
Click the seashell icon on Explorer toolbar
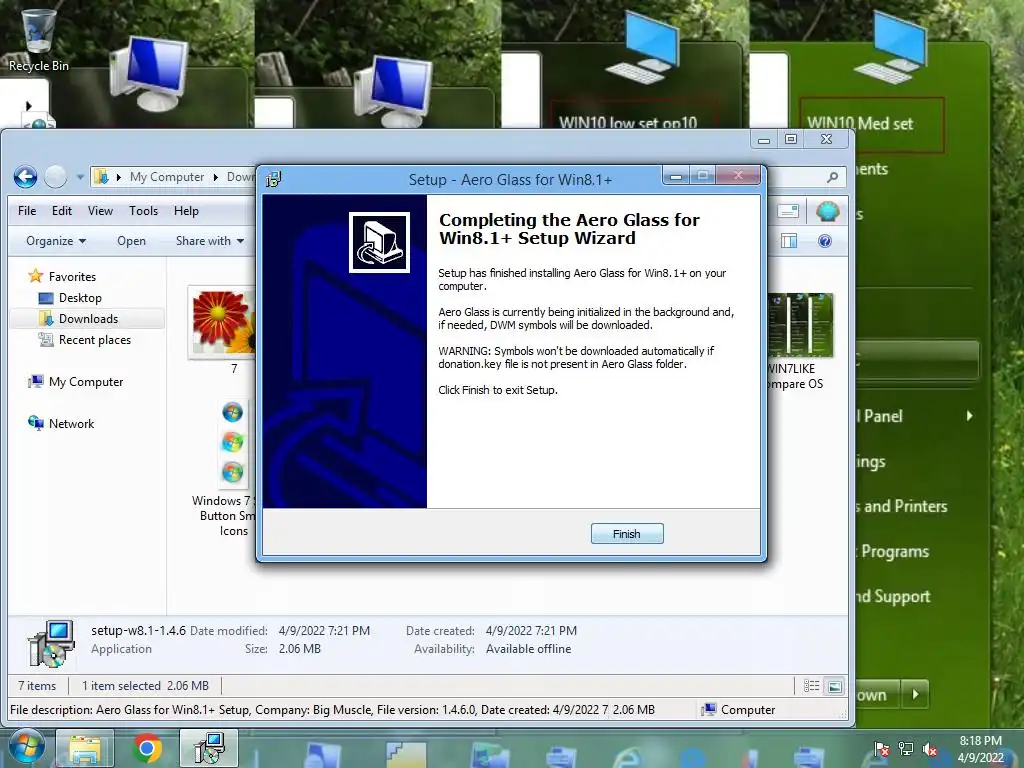(x=827, y=211)
